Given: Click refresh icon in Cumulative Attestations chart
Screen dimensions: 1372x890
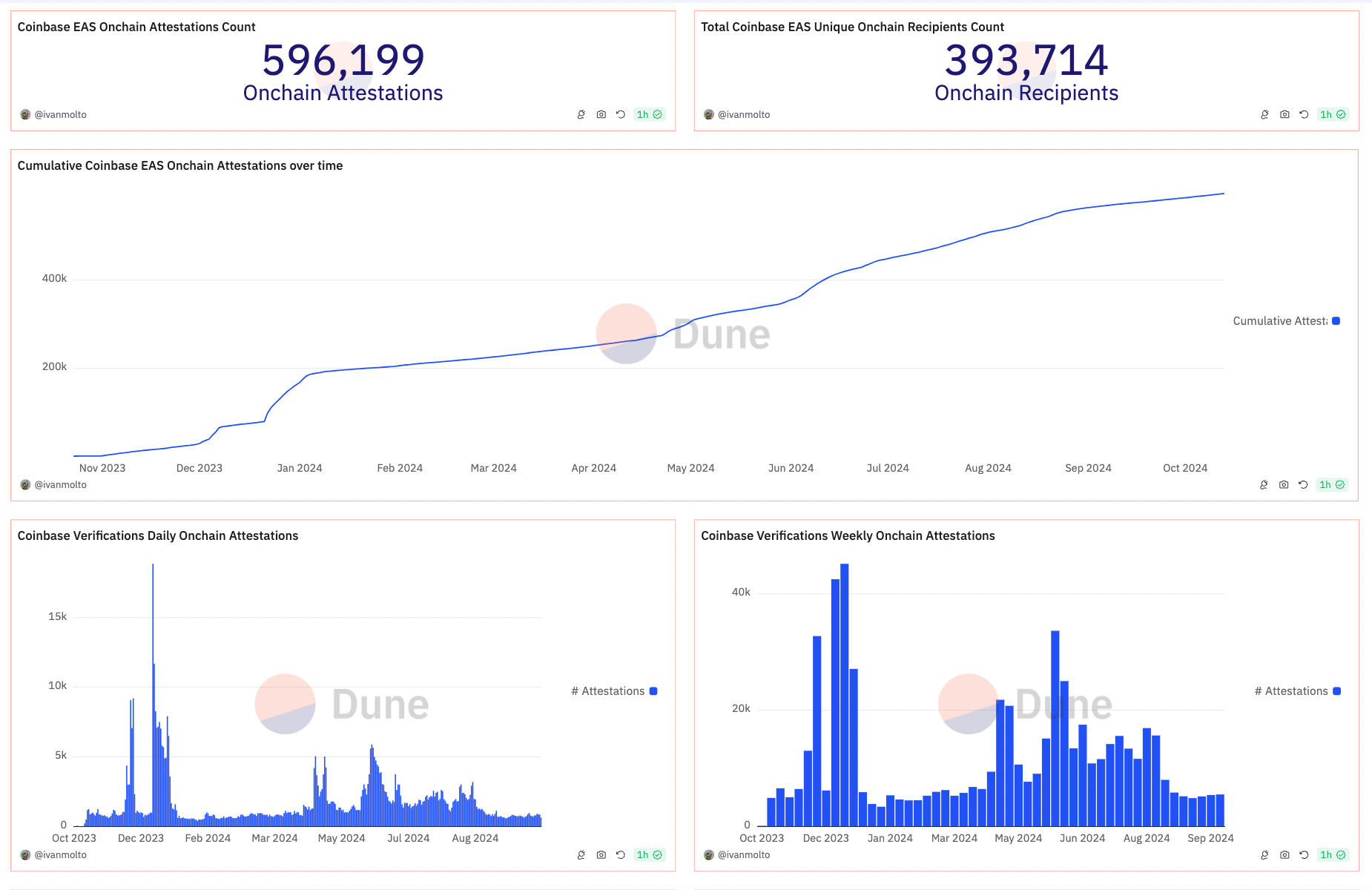Looking at the screenshot, I should point(1303,484).
